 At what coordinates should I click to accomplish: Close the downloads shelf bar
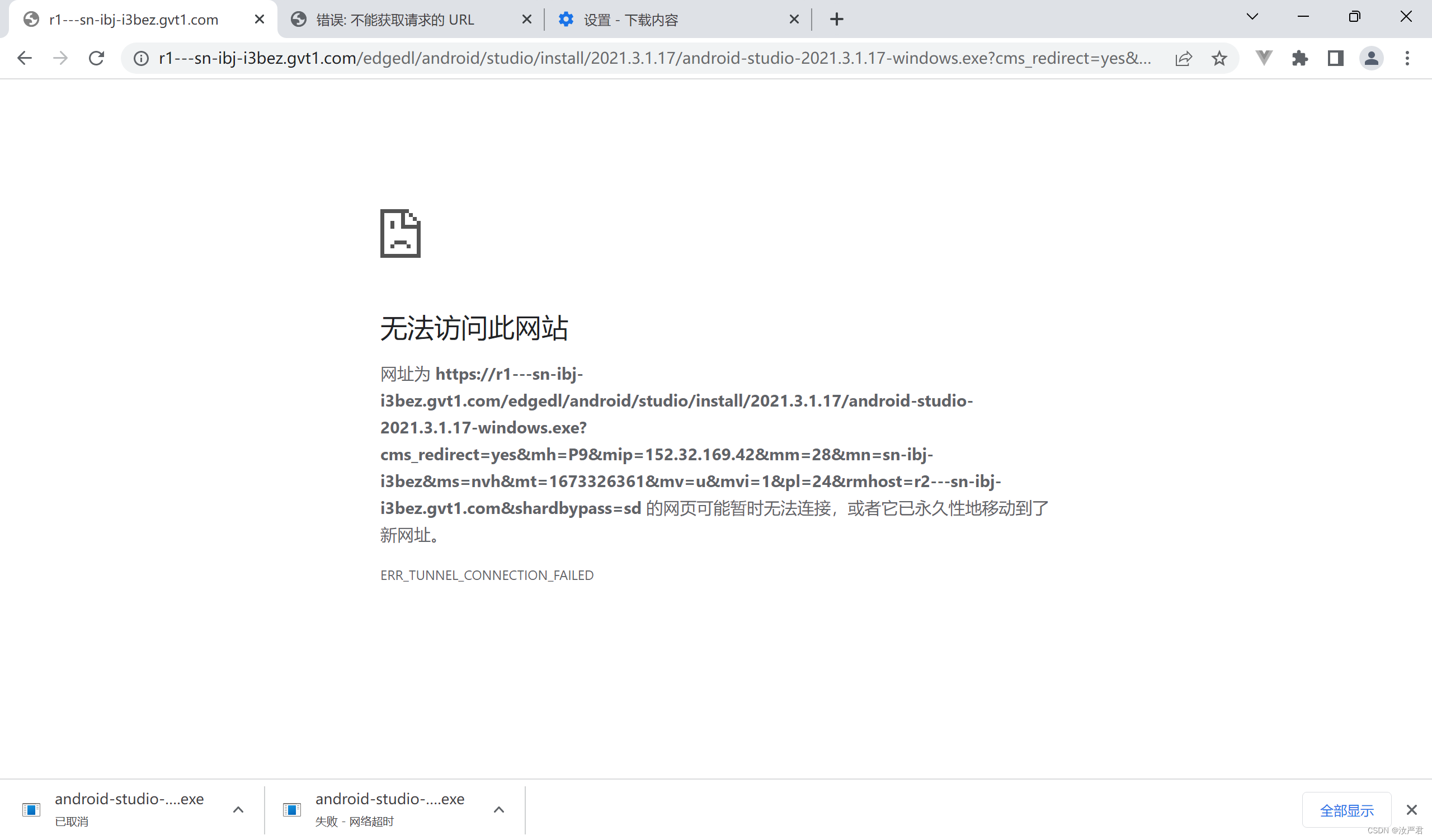(1411, 810)
